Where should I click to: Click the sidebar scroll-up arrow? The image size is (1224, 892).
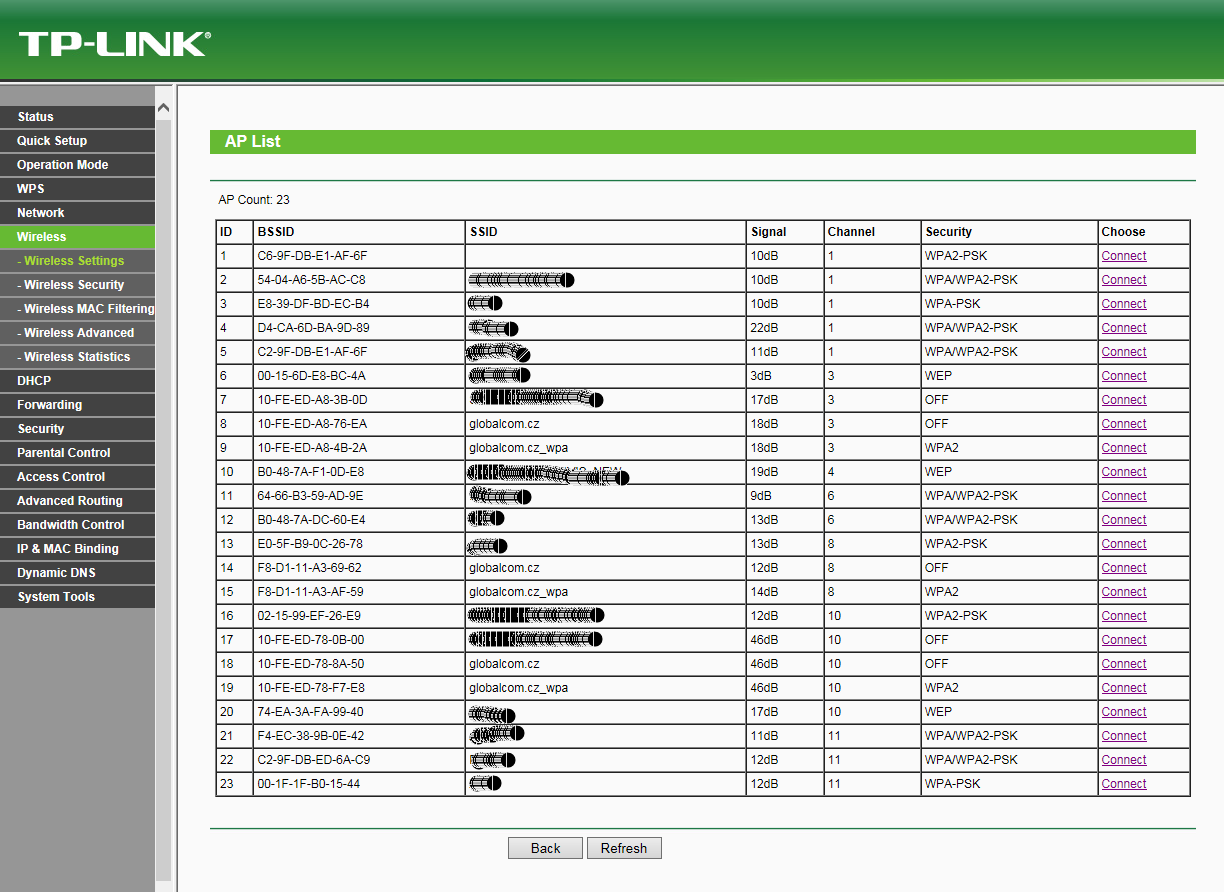(164, 107)
